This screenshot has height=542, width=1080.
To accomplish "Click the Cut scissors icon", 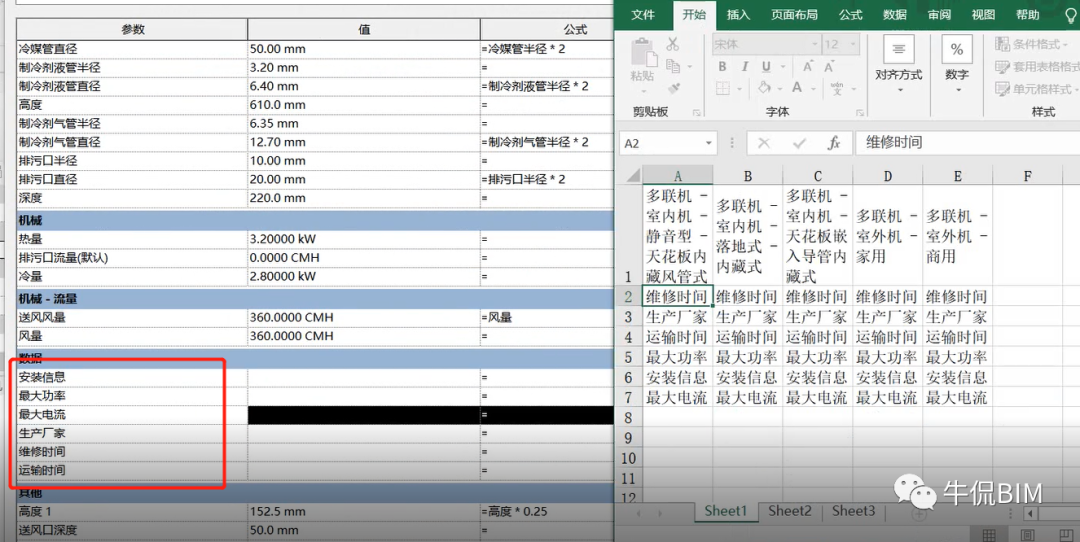I will 672,44.
